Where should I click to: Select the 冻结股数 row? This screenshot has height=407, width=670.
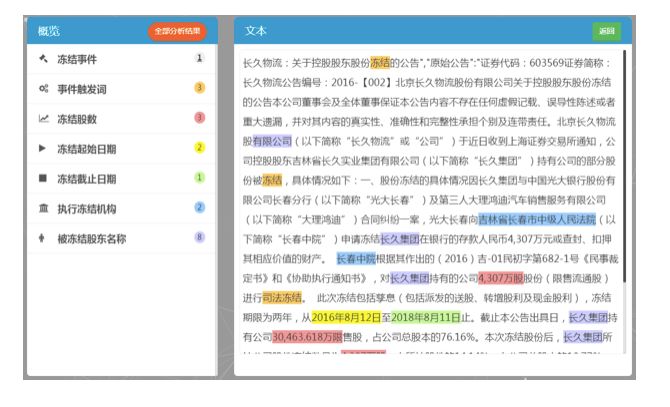(x=122, y=119)
